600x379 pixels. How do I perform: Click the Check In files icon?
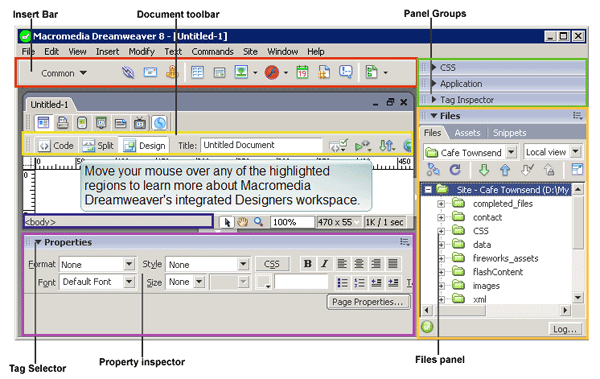point(549,170)
